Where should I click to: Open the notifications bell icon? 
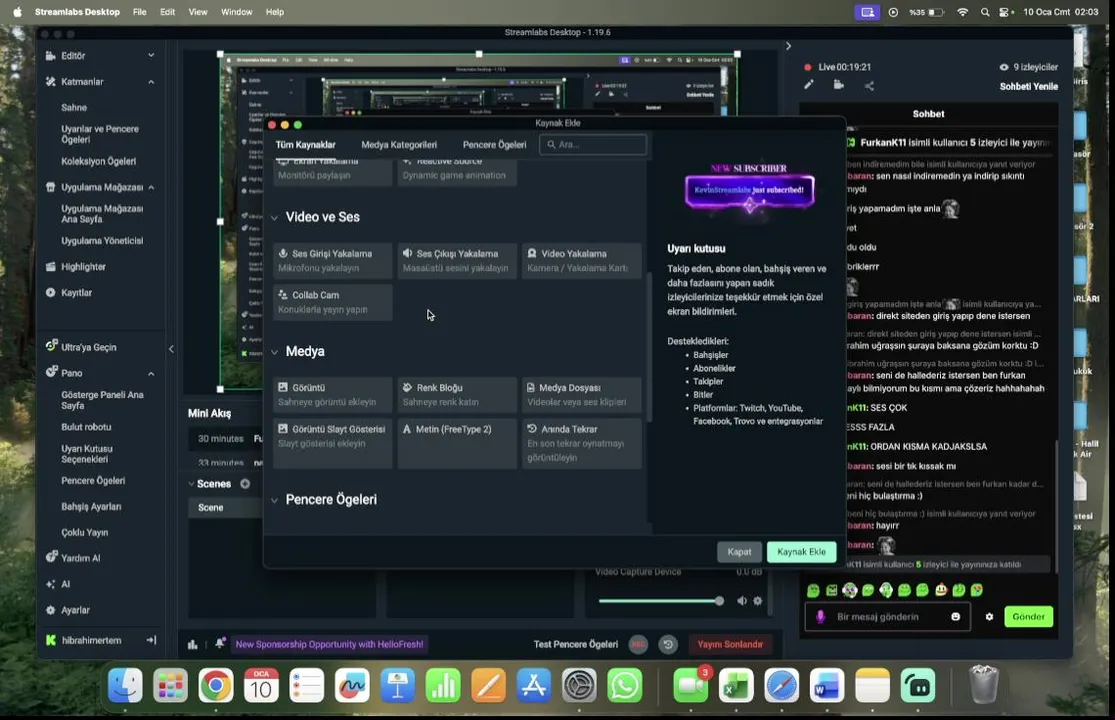click(x=220, y=643)
